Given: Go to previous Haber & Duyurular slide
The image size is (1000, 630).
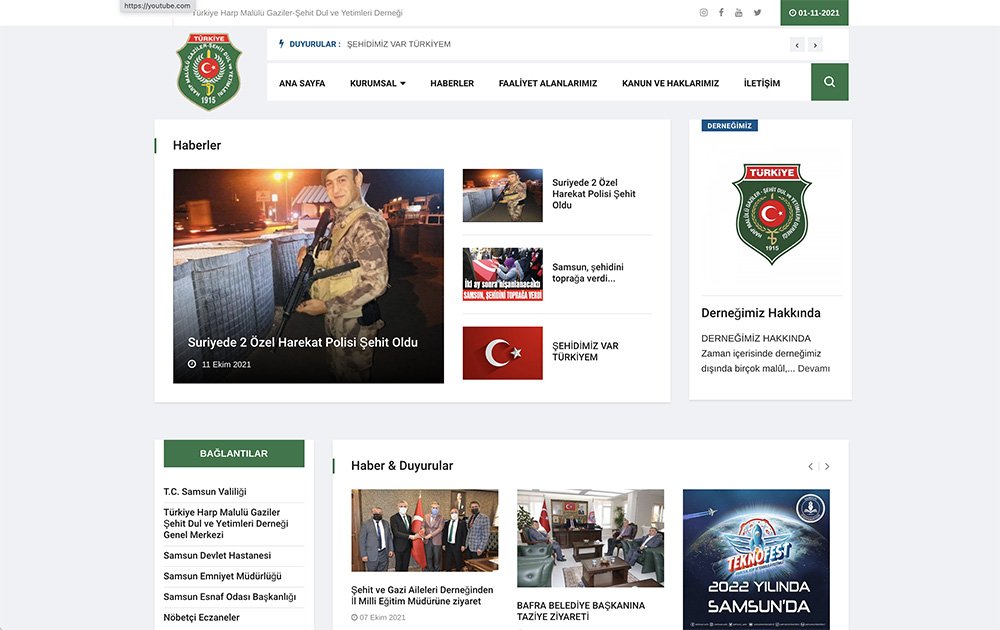Looking at the screenshot, I should point(810,466).
